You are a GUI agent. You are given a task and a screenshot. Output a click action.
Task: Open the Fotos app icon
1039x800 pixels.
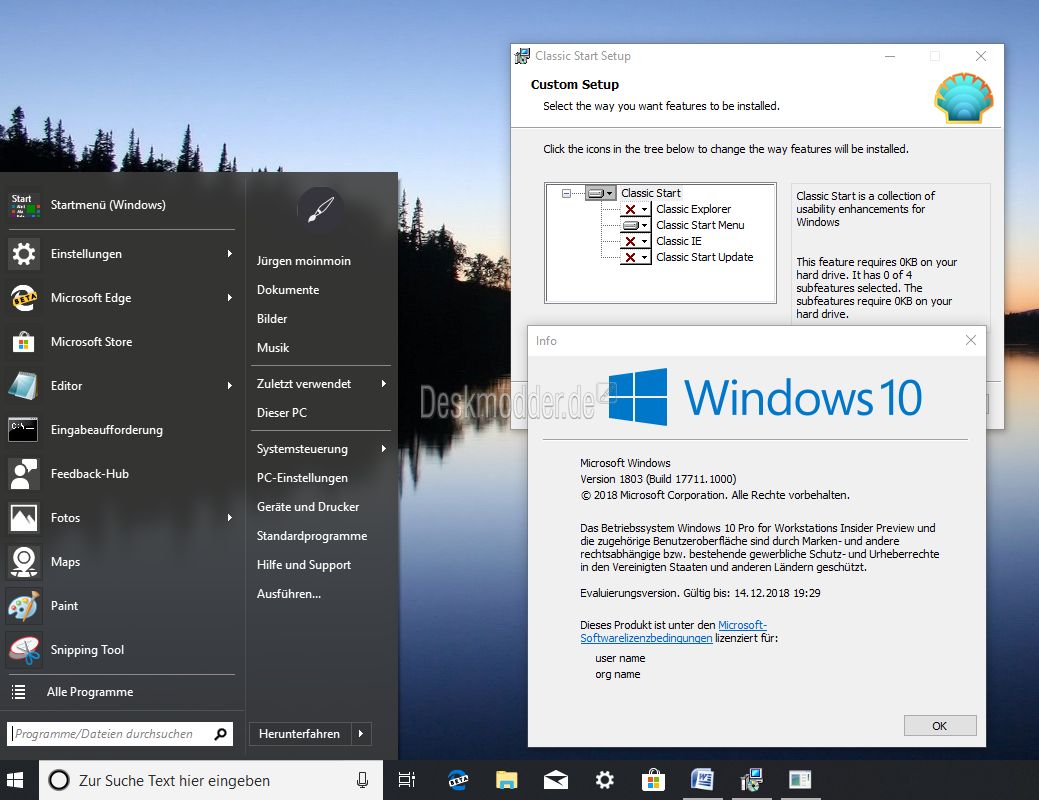pyautogui.click(x=25, y=518)
